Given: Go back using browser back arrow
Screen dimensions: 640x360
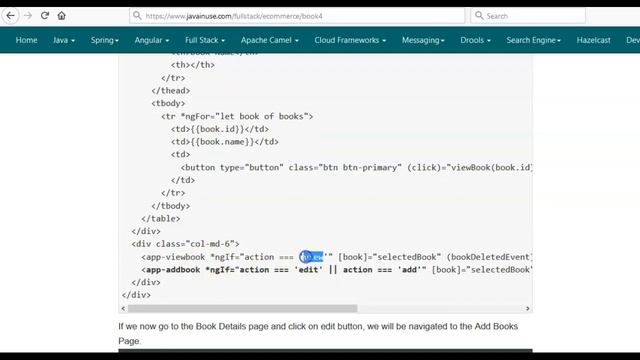Looking at the screenshot, I should click(x=11, y=16).
